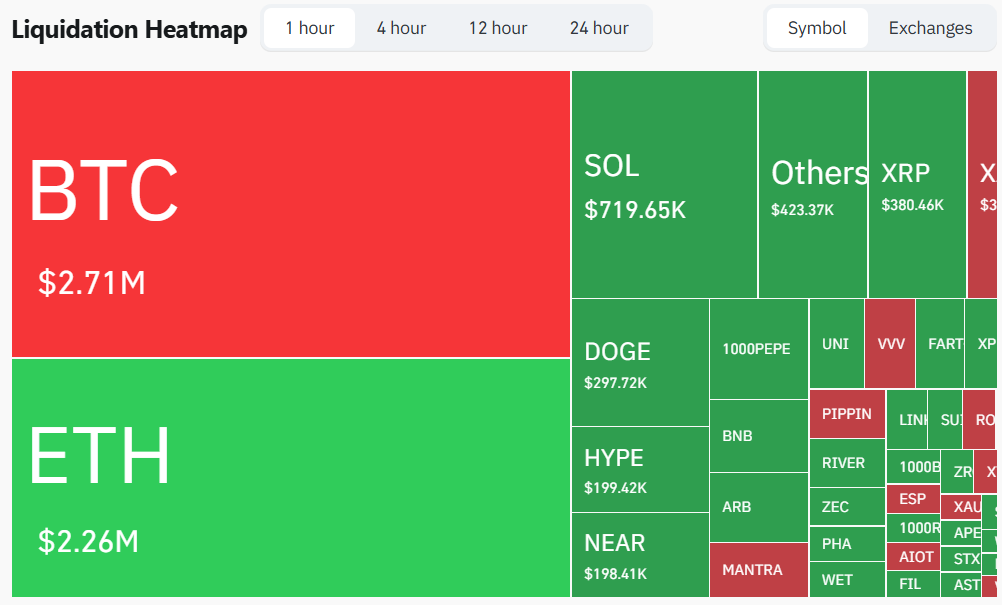Toggle view to Symbol grouping
The image size is (1002, 605).
817,28
